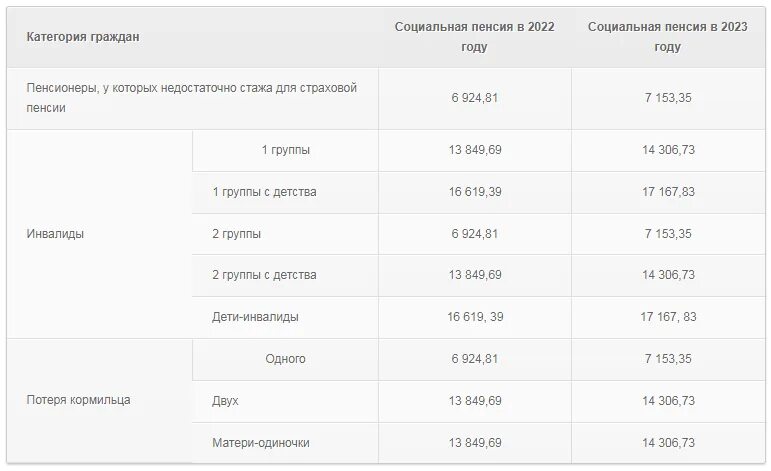Click 2023 value 17 167,83 for 1 группы с детства
This screenshot has width=771, height=471.
667,192
